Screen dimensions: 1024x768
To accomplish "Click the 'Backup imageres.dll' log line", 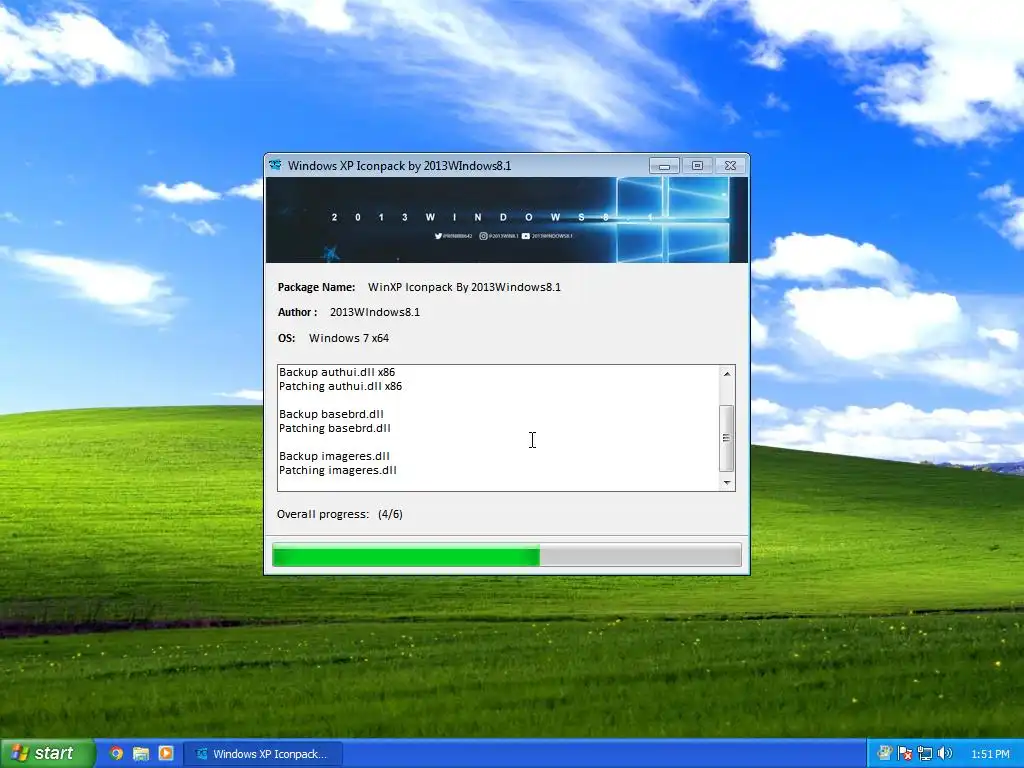I will coord(334,456).
